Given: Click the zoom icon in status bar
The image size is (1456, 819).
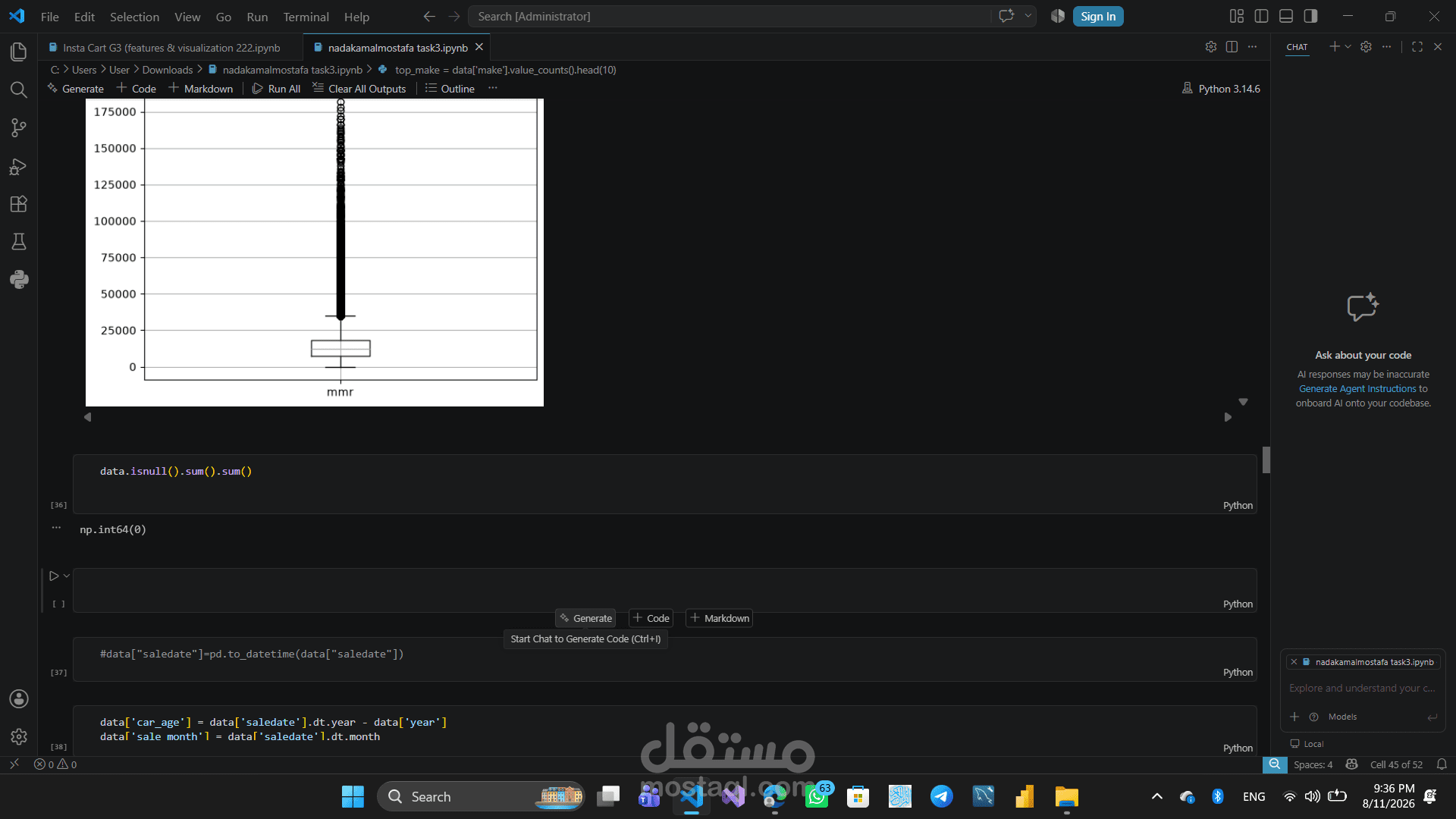Looking at the screenshot, I should pyautogui.click(x=1275, y=764).
